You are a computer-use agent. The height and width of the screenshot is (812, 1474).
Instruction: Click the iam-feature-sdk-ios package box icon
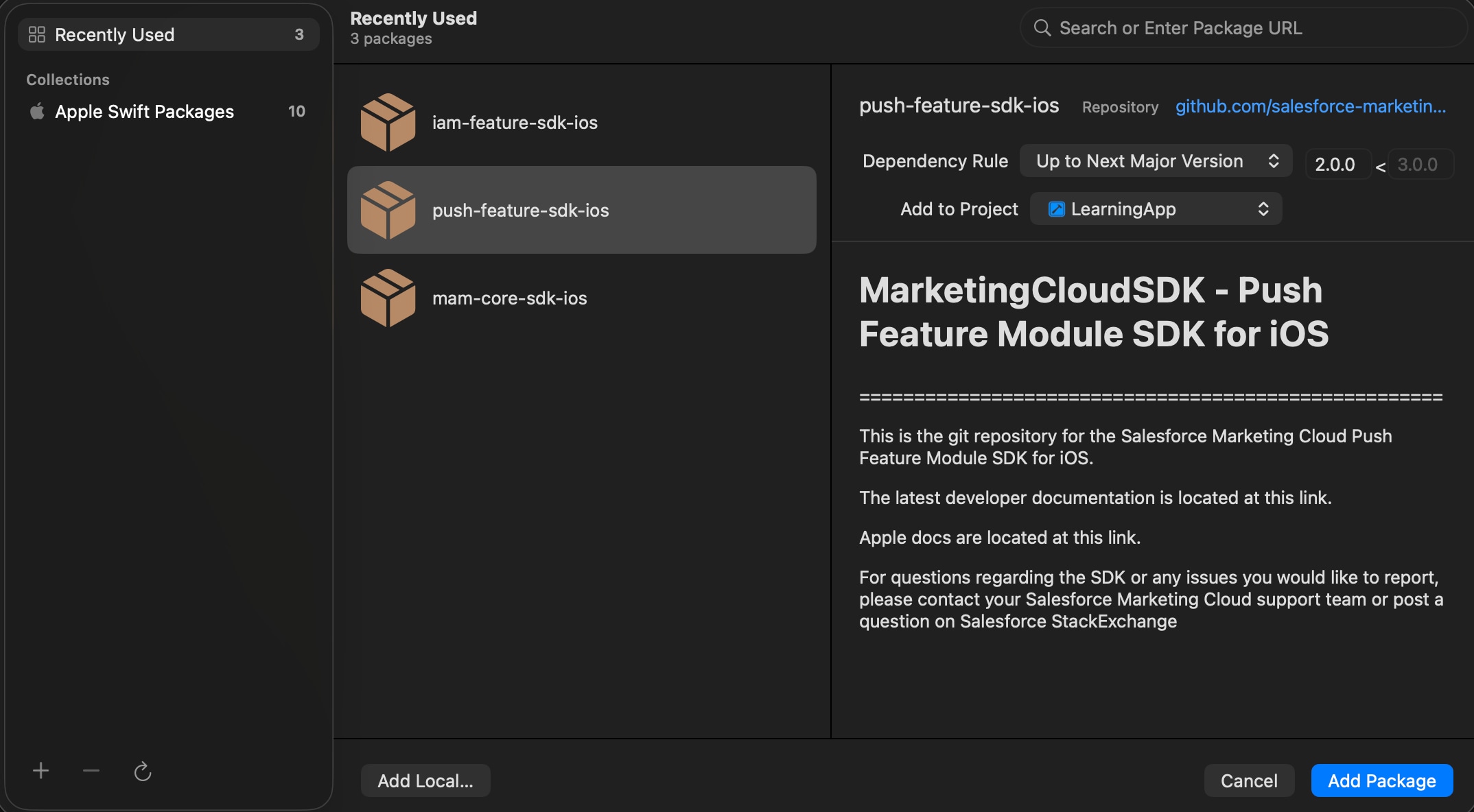click(388, 122)
